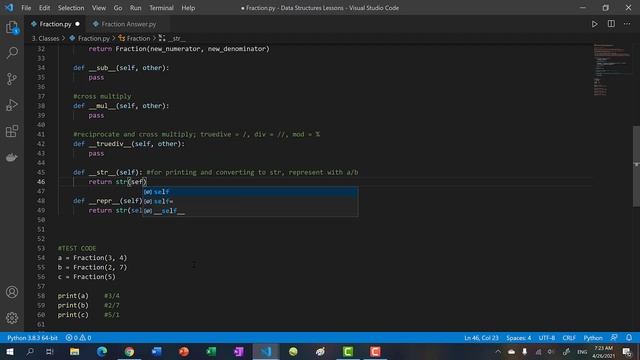Select 'self' autocomplete suggestion
Viewport: 640px width, 360px height.
point(250,192)
